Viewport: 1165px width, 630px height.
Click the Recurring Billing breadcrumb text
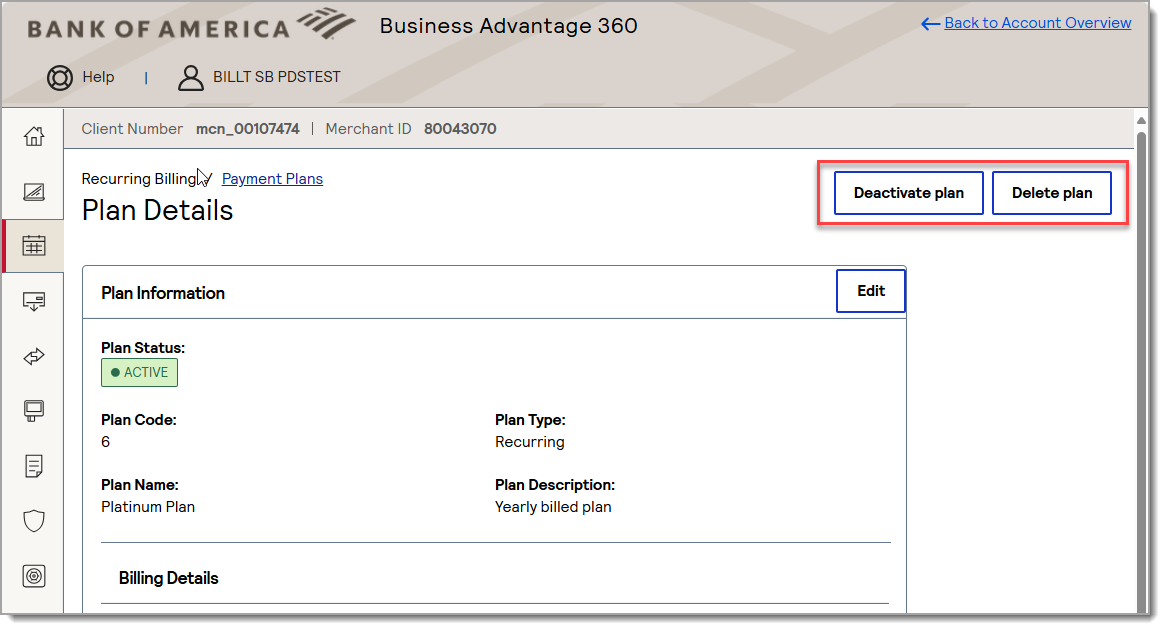139,179
